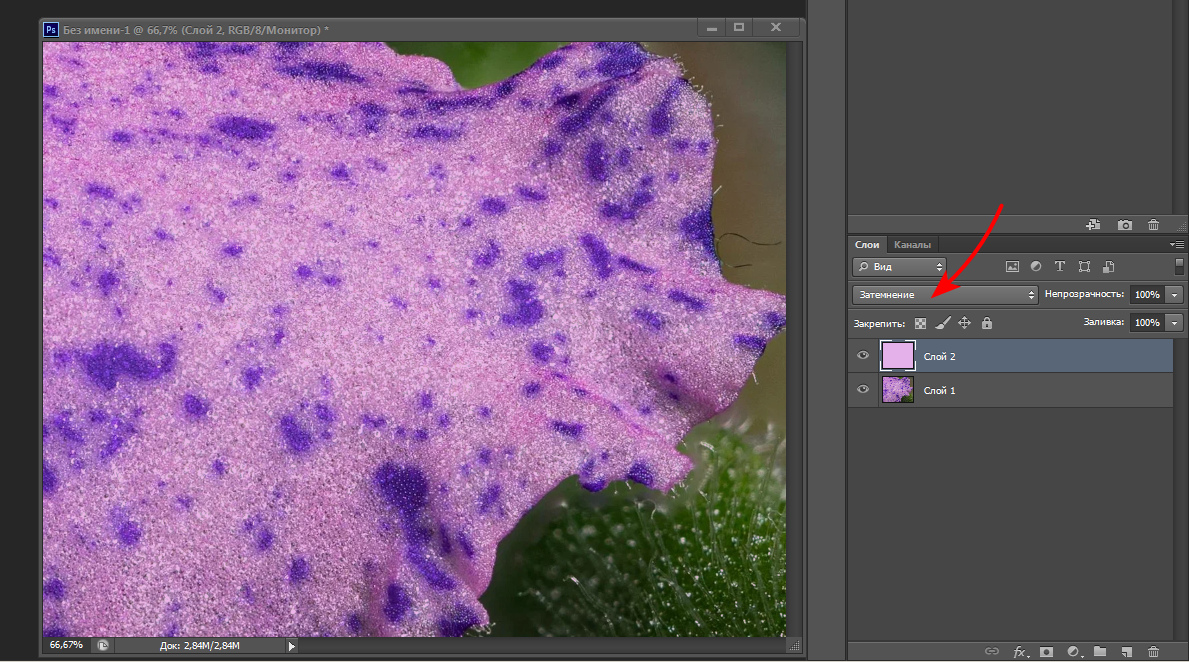The width and height of the screenshot is (1189, 662).
Task: Click the Без имени-1 document title bar text
Action: 196,30
